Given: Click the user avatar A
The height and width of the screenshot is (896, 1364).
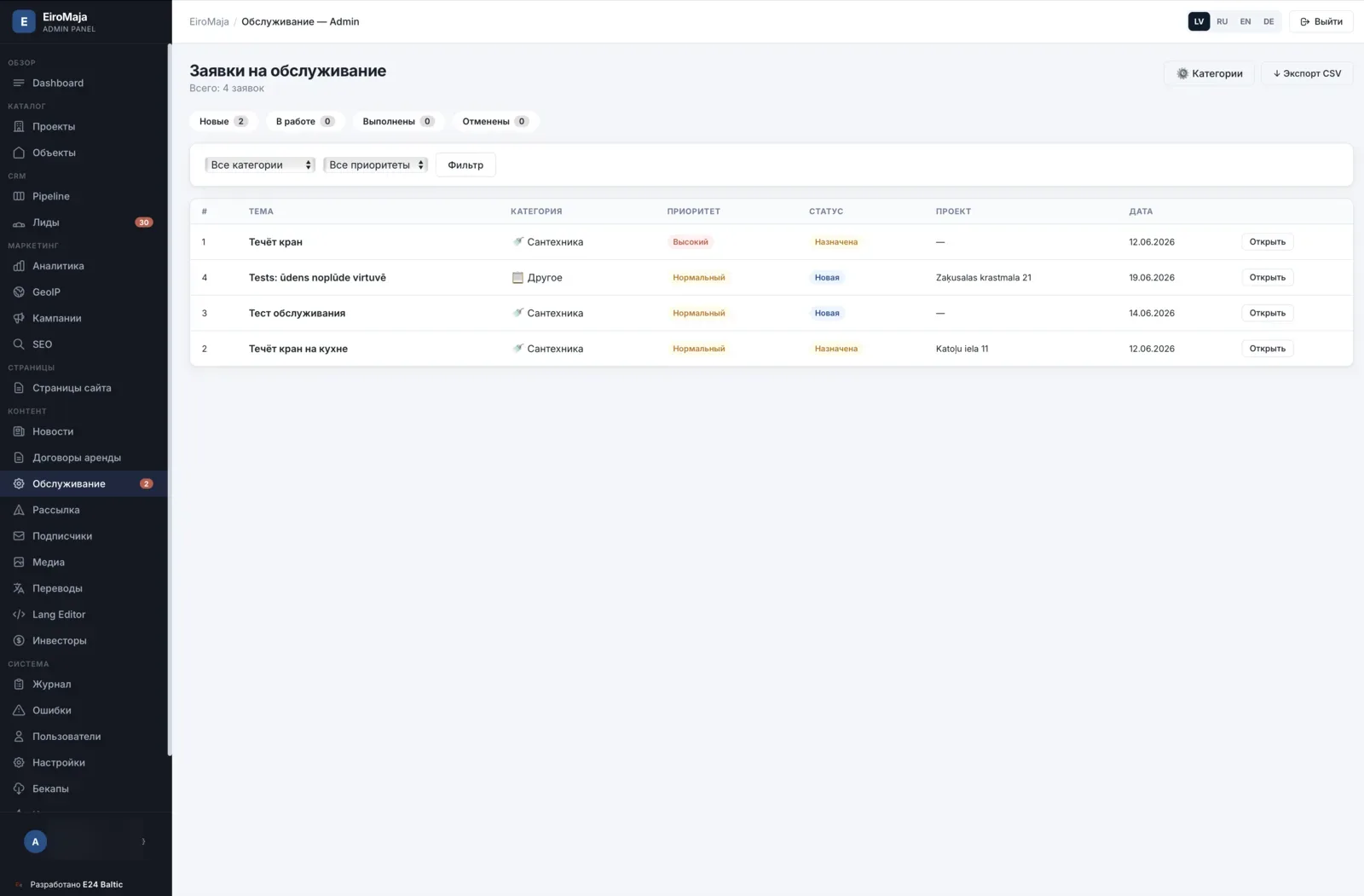Looking at the screenshot, I should pyautogui.click(x=35, y=841).
